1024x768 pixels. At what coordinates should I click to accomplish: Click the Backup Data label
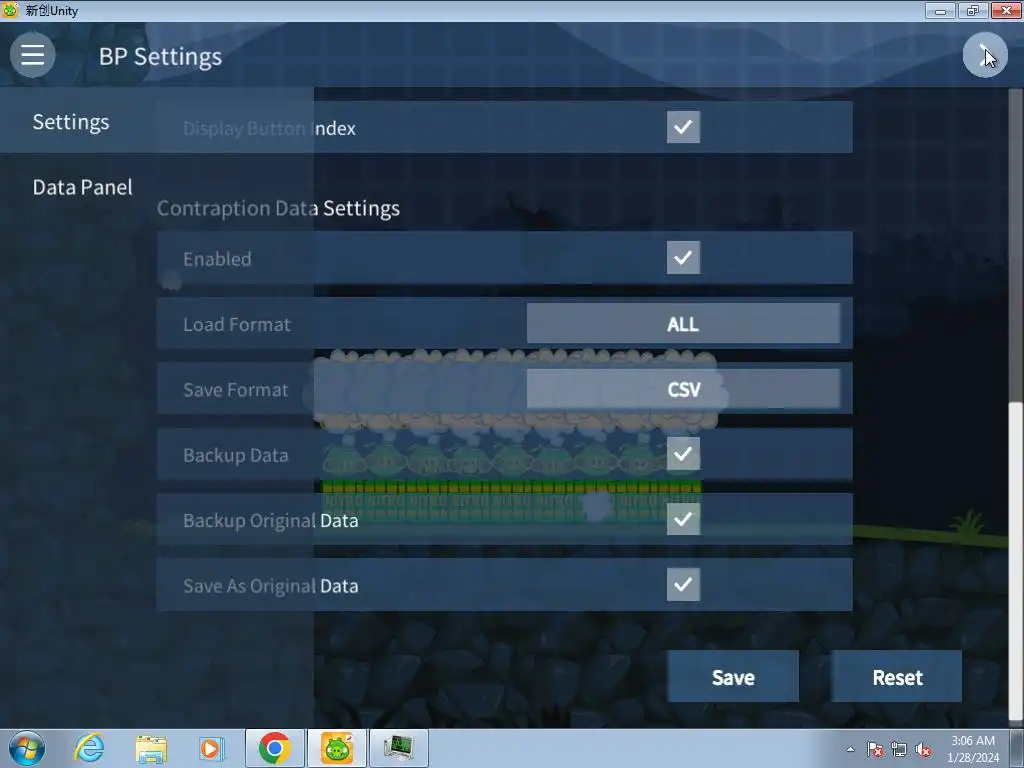(235, 455)
